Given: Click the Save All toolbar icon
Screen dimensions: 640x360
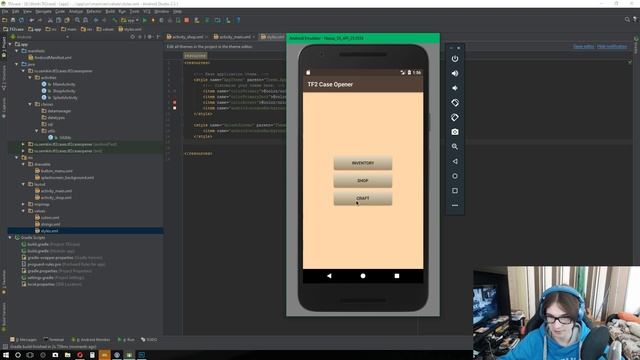Looking at the screenshot, I should tap(13, 20).
